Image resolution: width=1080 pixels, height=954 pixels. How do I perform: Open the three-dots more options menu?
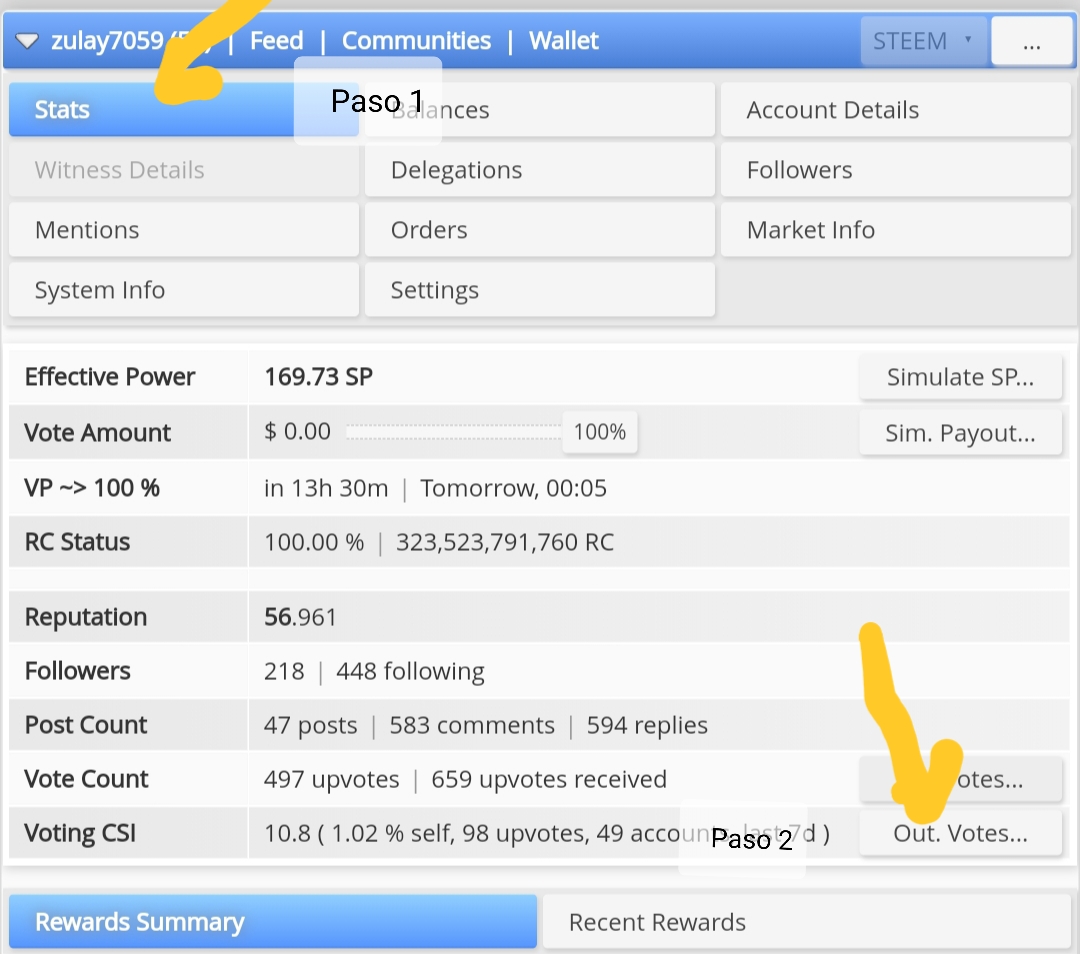pos(1031,41)
